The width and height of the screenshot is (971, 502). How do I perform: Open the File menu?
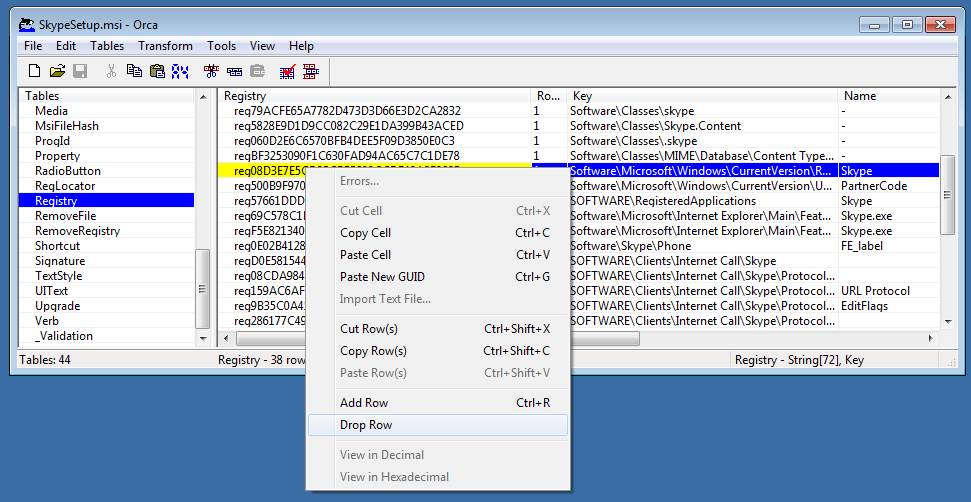(33, 46)
